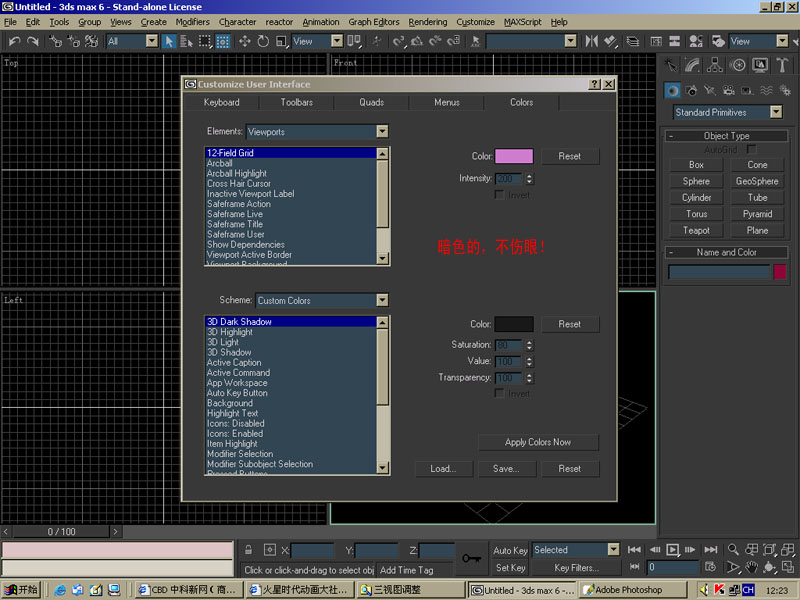Activate the Select Object arrow tool
The image size is (800, 600).
168,41
